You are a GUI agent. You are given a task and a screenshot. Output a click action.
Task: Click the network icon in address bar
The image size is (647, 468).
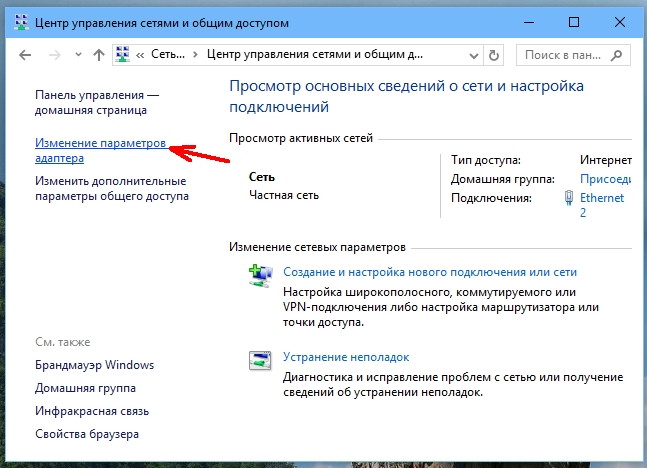122,54
